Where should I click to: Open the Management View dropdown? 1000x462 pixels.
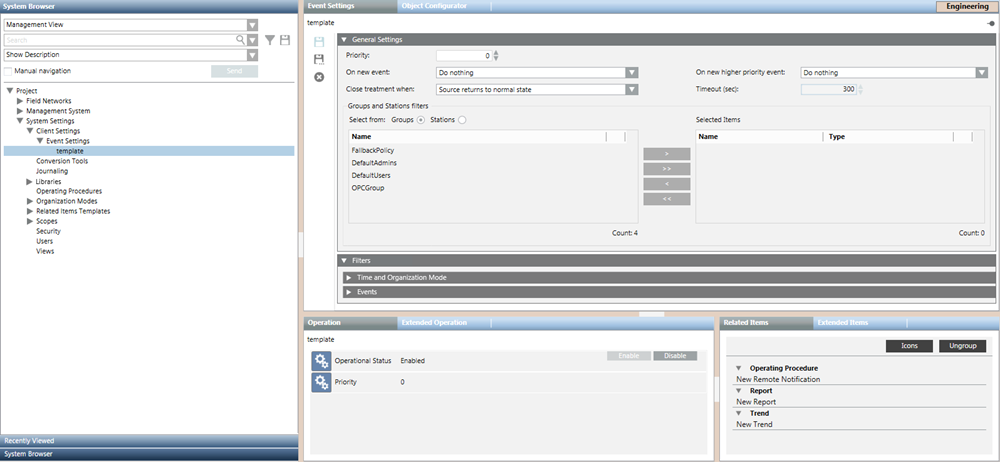(x=252, y=25)
